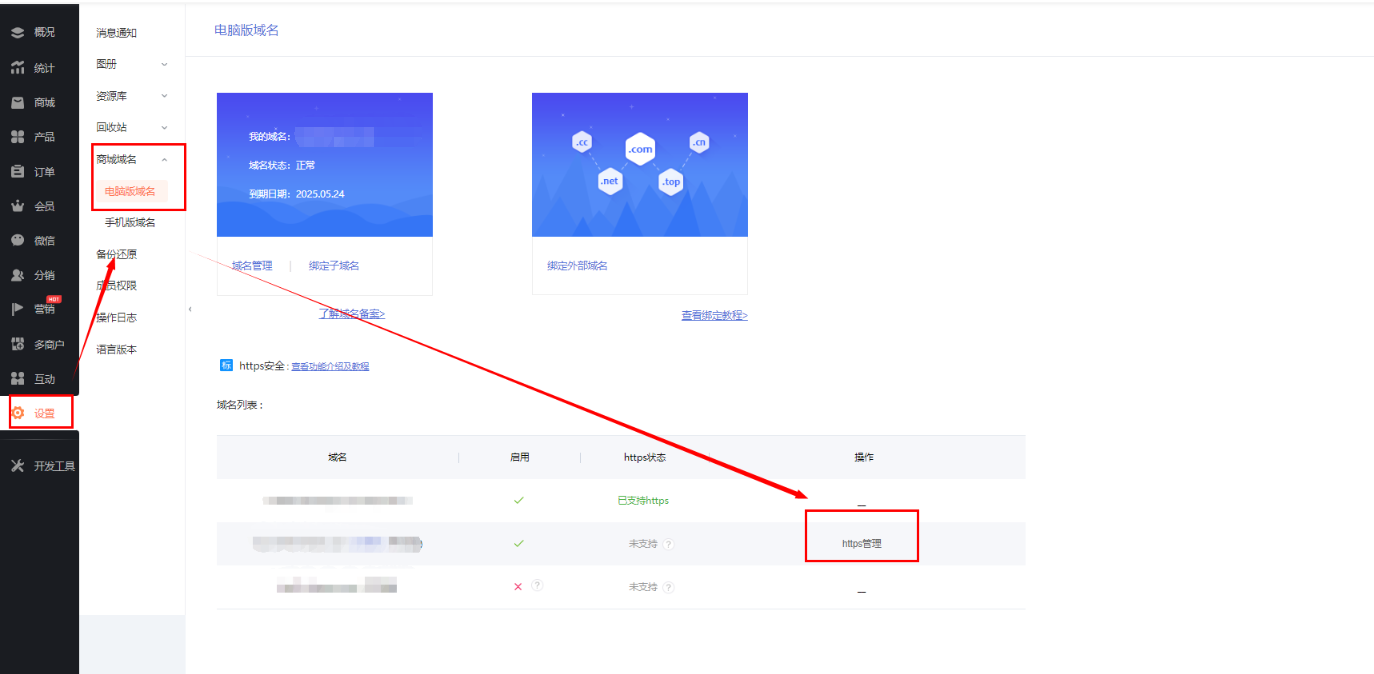Click the 域名列表 label
1374x674 pixels.
coord(240,405)
